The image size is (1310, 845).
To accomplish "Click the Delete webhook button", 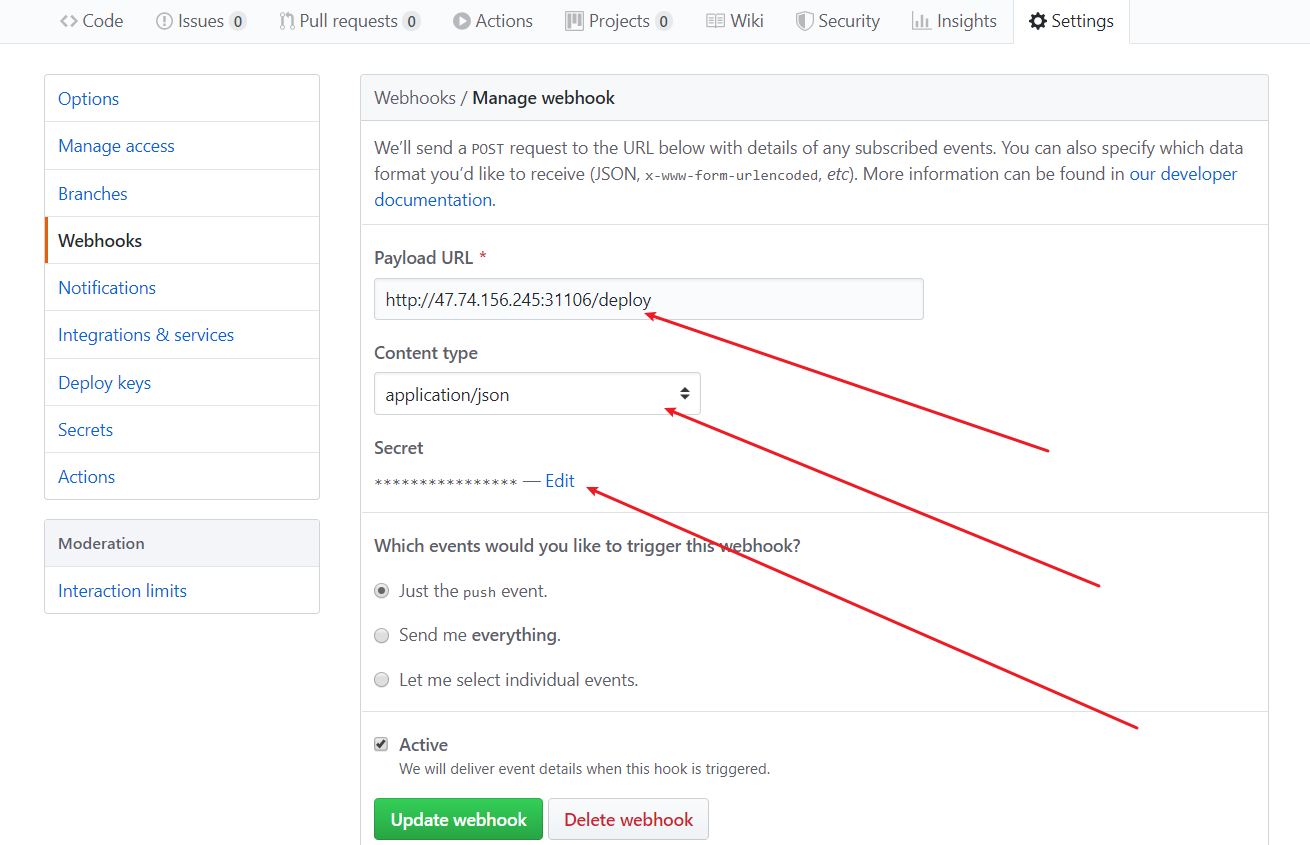I will tap(628, 818).
